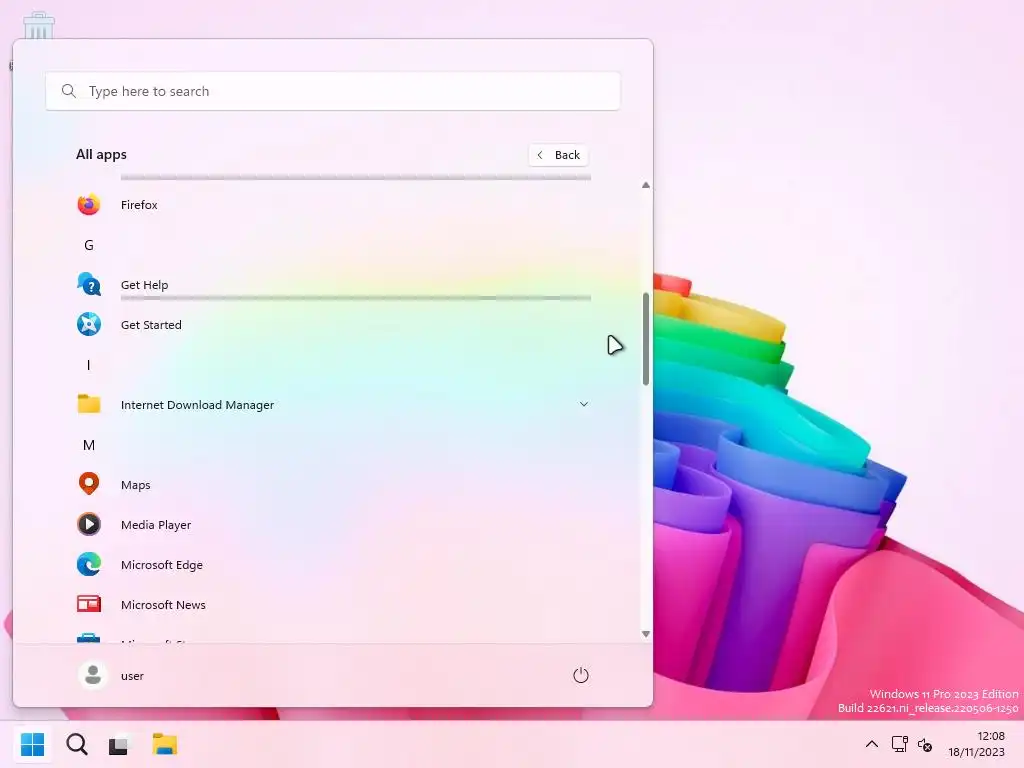
Task: Expand the Internet Download Manager folder chevron
Action: [584, 404]
